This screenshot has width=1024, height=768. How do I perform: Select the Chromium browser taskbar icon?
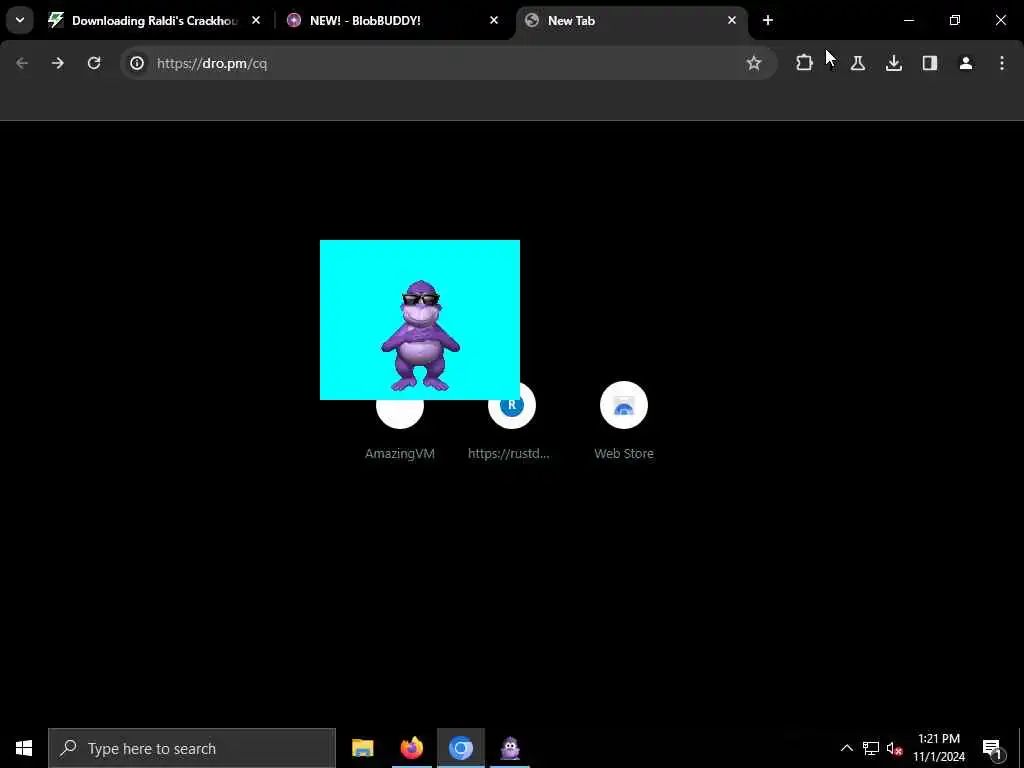[x=460, y=748]
